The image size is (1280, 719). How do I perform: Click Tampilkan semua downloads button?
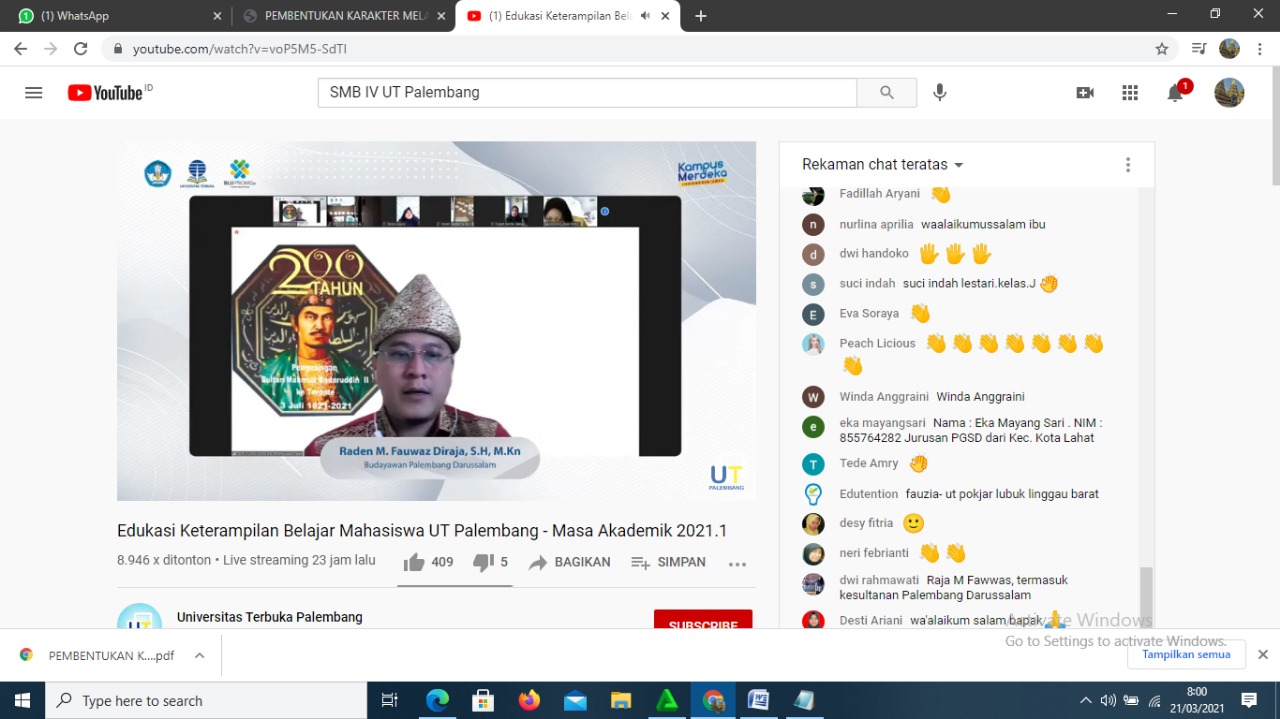point(1186,655)
